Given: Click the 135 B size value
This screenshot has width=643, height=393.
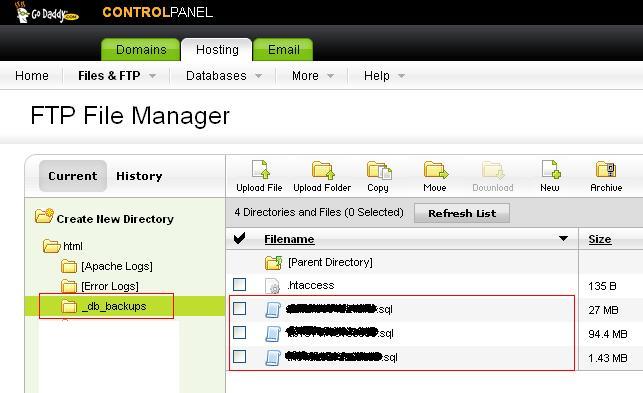Looking at the screenshot, I should coord(602,286).
